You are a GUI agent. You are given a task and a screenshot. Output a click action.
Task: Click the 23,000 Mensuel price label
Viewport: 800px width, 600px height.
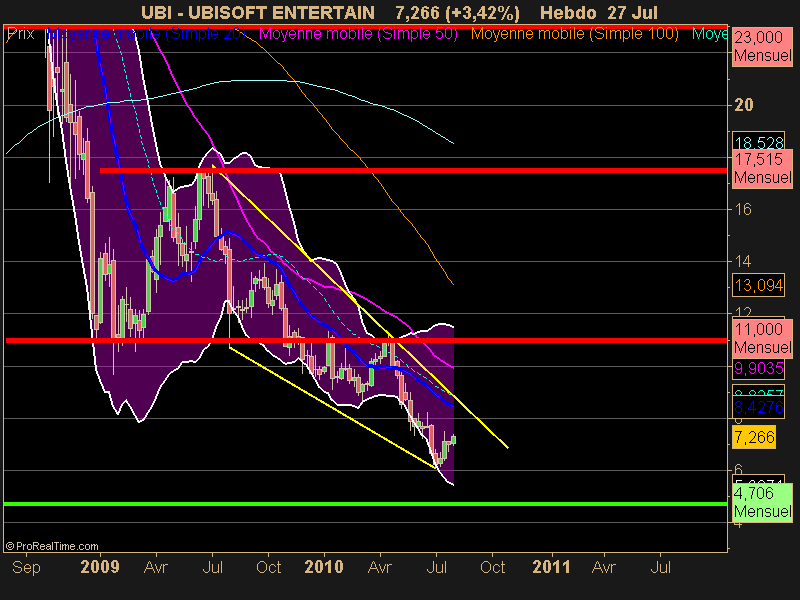pos(762,46)
